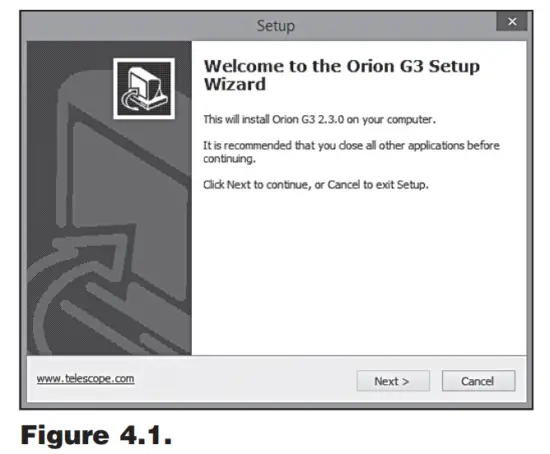Image resolution: width=550 pixels, height=454 pixels.
Task: Click the empty white area of wizard page
Action: point(358,274)
